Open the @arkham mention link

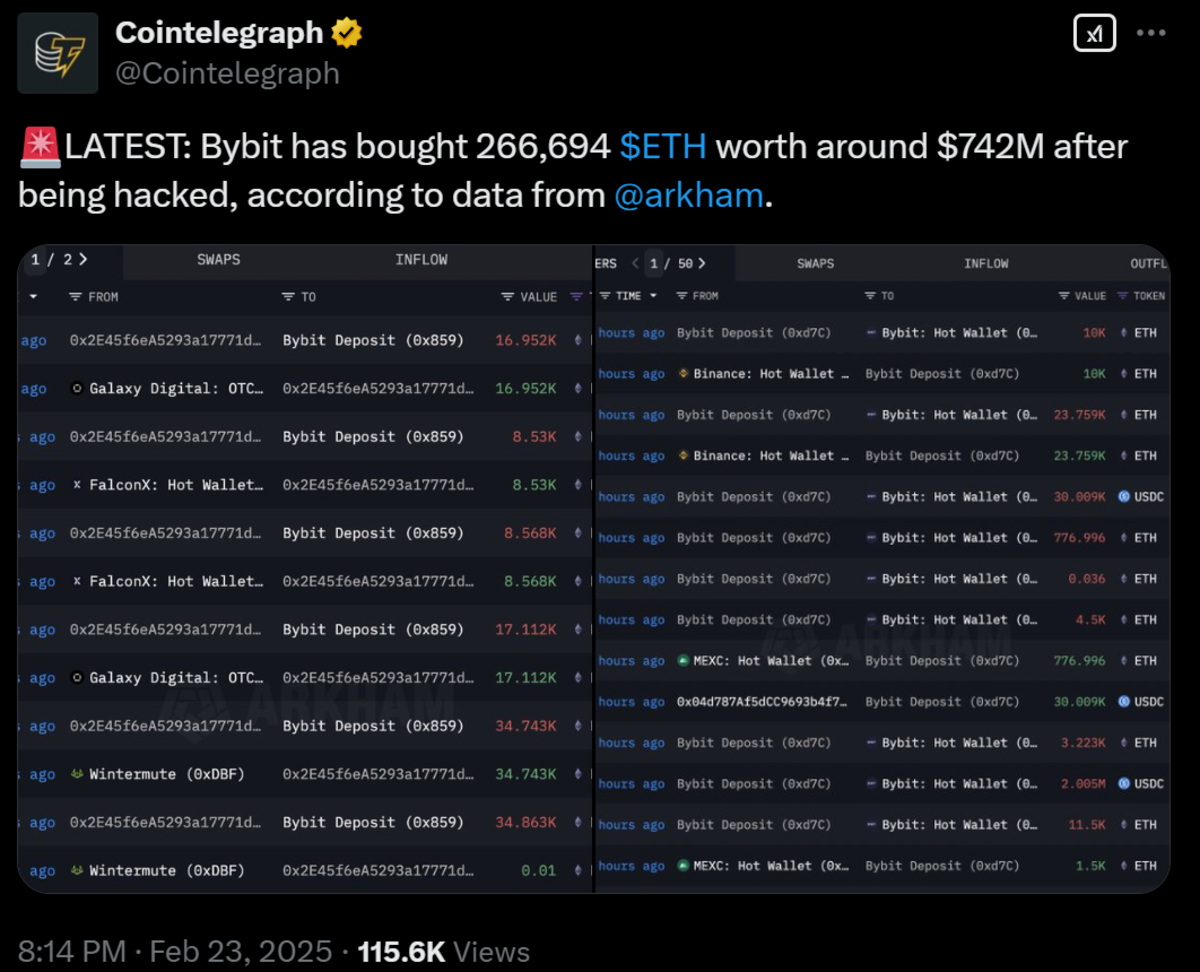[x=688, y=195]
